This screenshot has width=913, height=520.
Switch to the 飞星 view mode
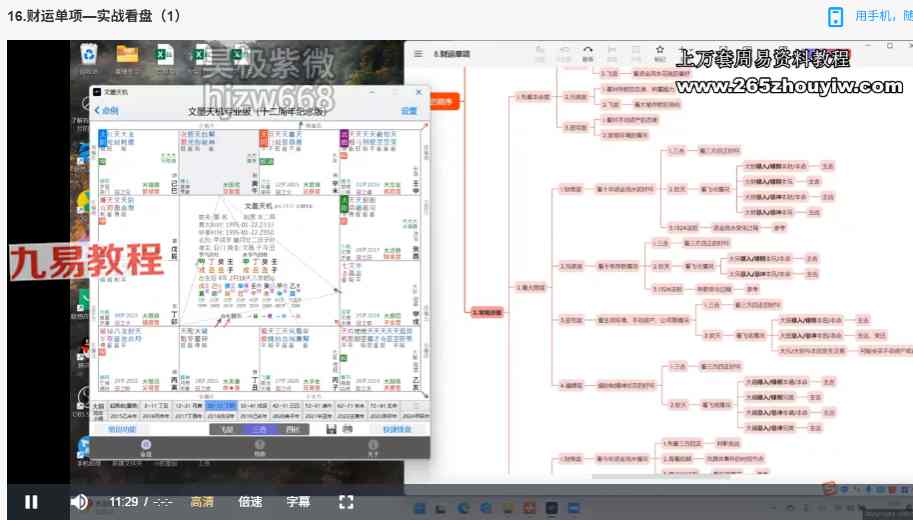click(x=225, y=429)
